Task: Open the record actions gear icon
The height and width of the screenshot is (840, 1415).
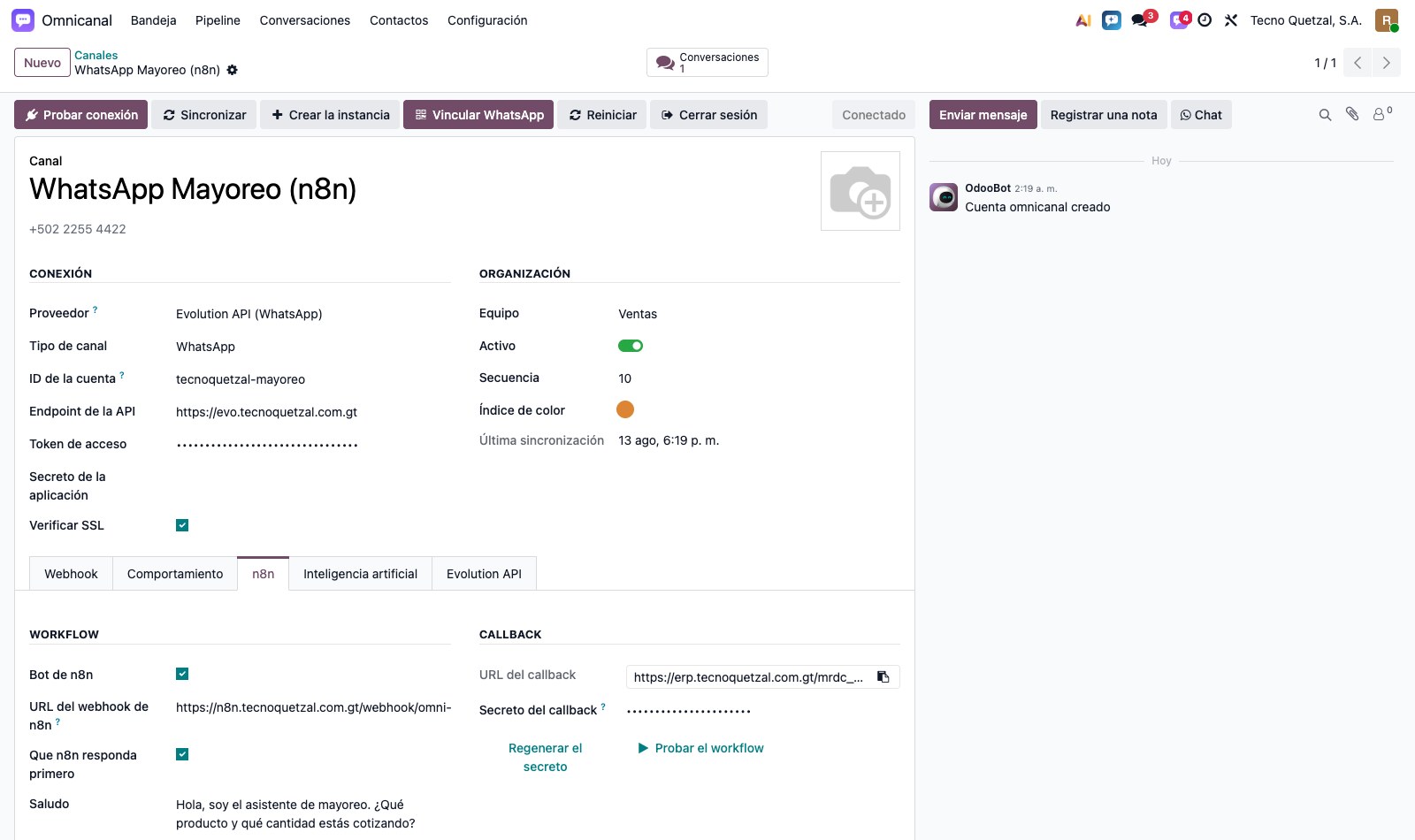Action: (x=232, y=70)
